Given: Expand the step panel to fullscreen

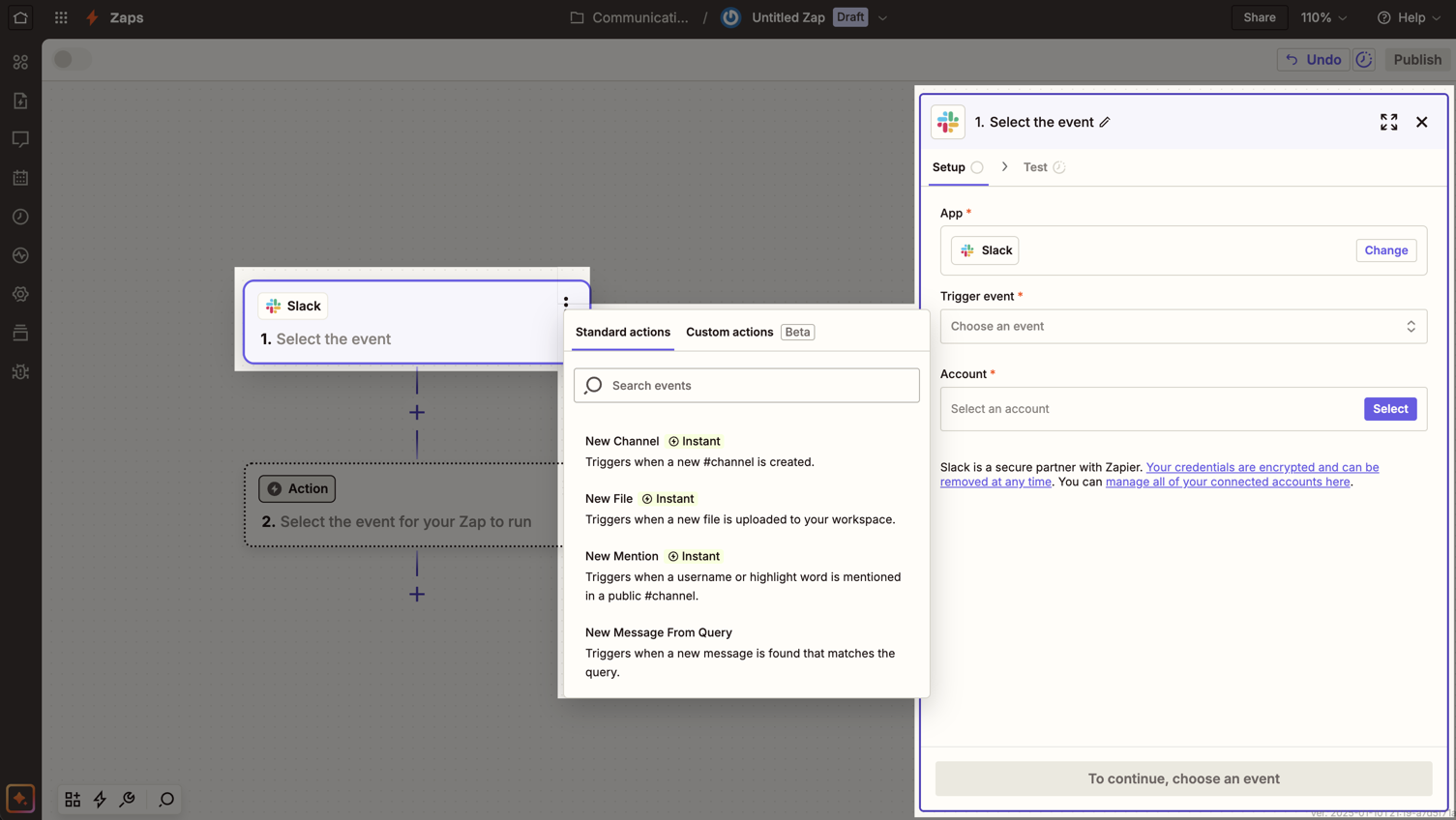Looking at the screenshot, I should point(1388,122).
